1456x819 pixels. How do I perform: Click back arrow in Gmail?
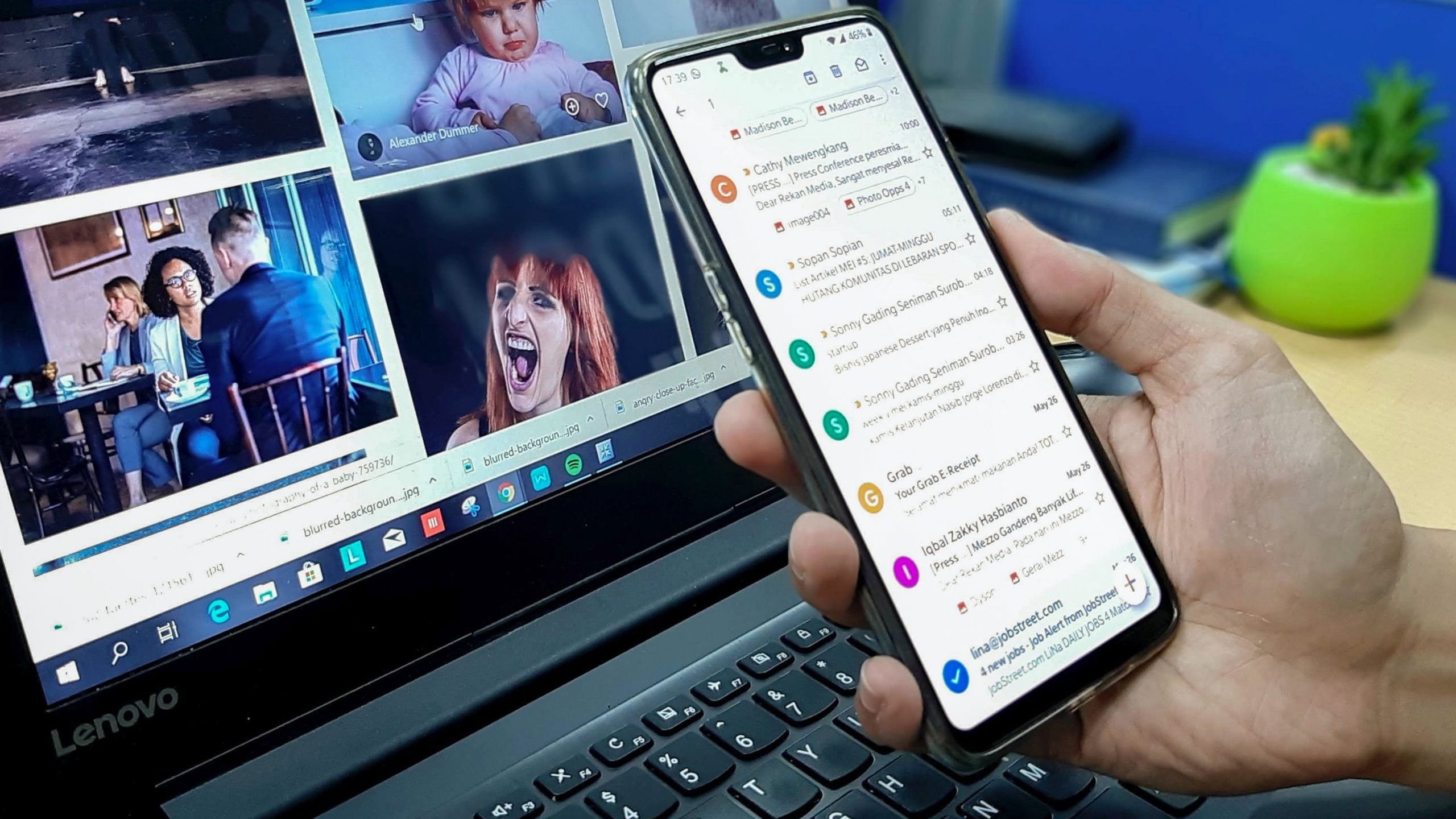(x=678, y=110)
